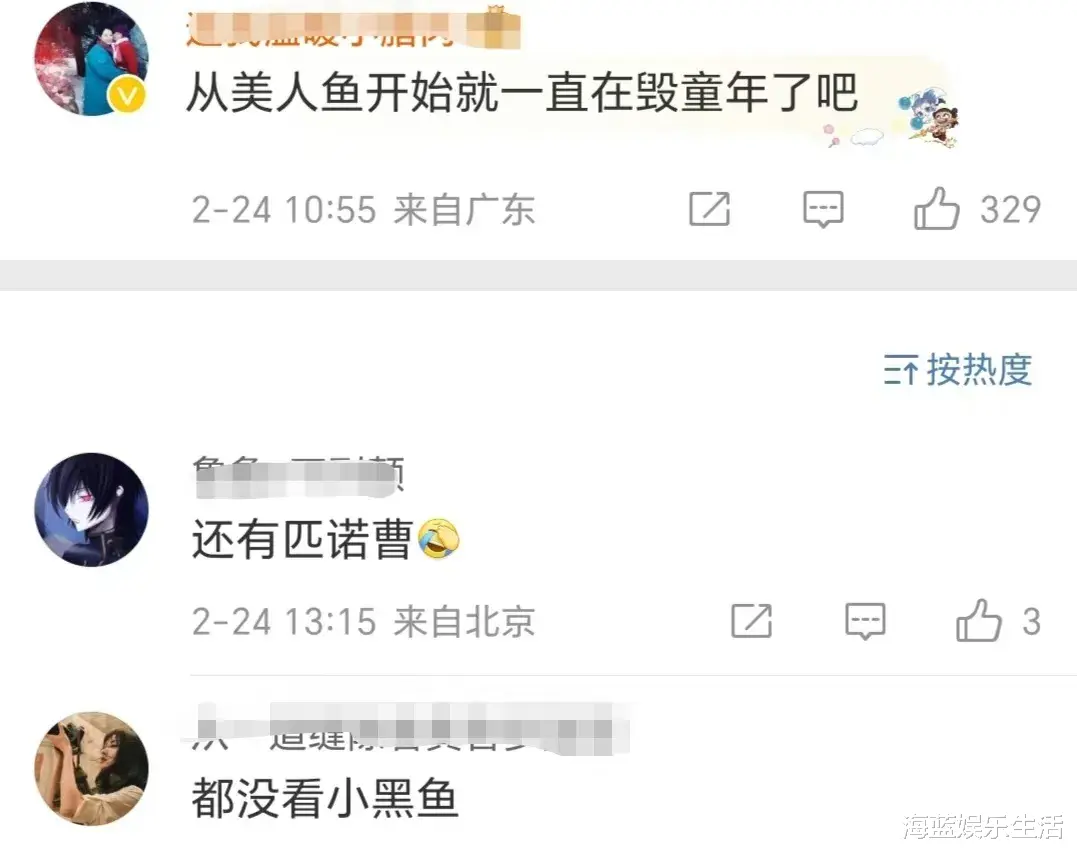The height and width of the screenshot is (857, 1077).
Task: Click the blurred username above 还有匹诺曹
Action: (x=299, y=477)
